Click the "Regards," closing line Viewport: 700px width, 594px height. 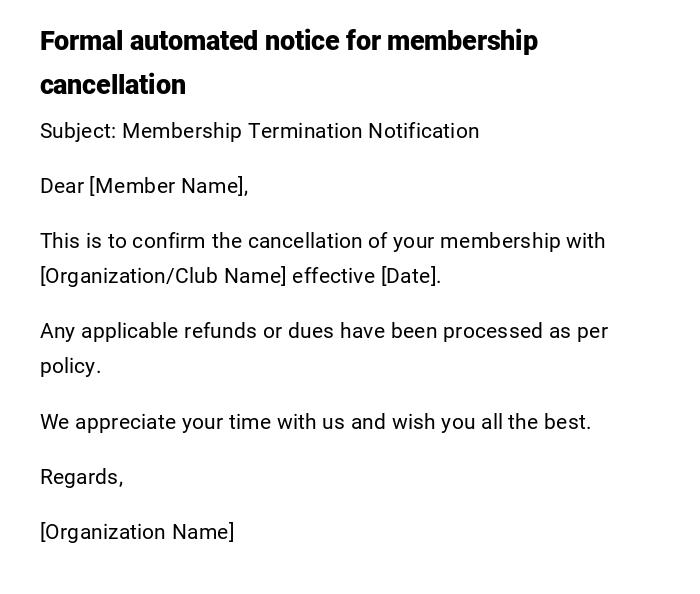(81, 477)
